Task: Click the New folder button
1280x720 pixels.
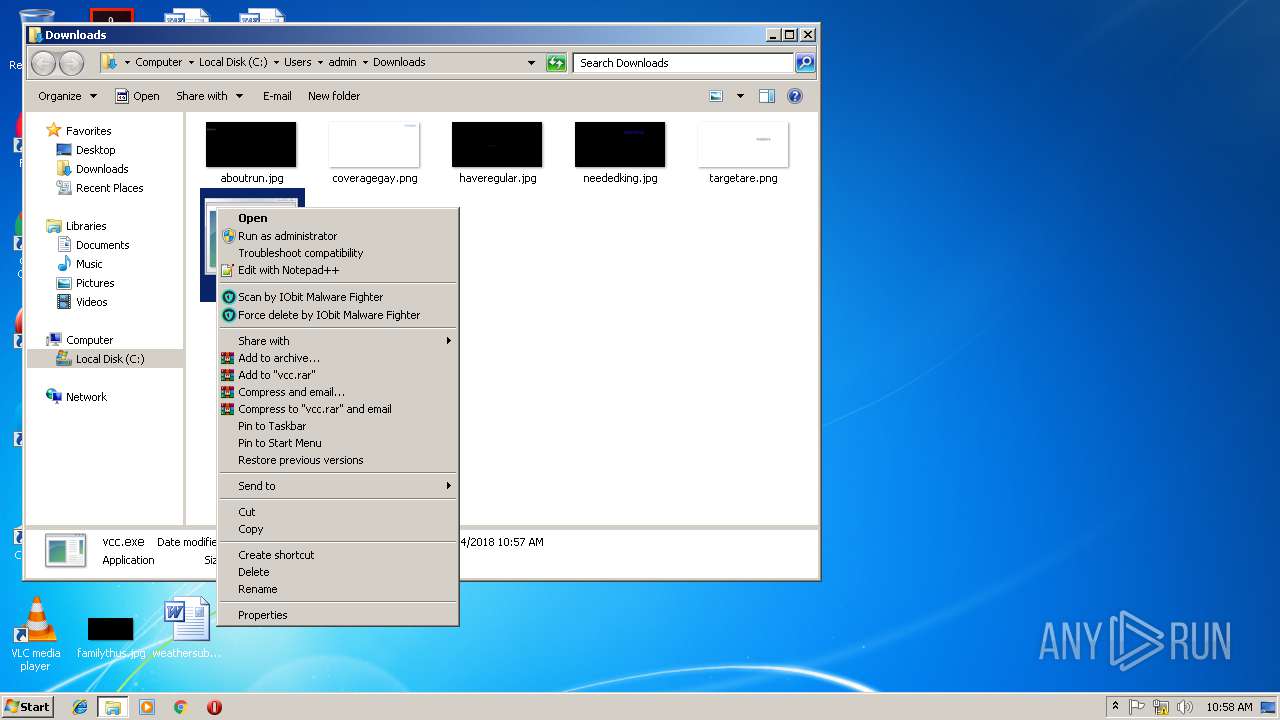Action: click(x=334, y=96)
